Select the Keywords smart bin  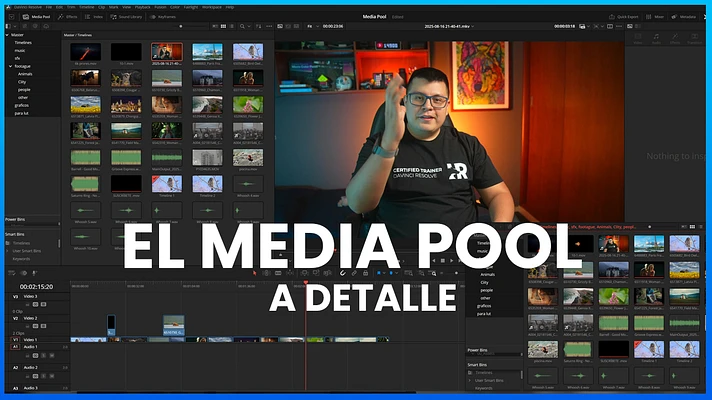[21, 259]
